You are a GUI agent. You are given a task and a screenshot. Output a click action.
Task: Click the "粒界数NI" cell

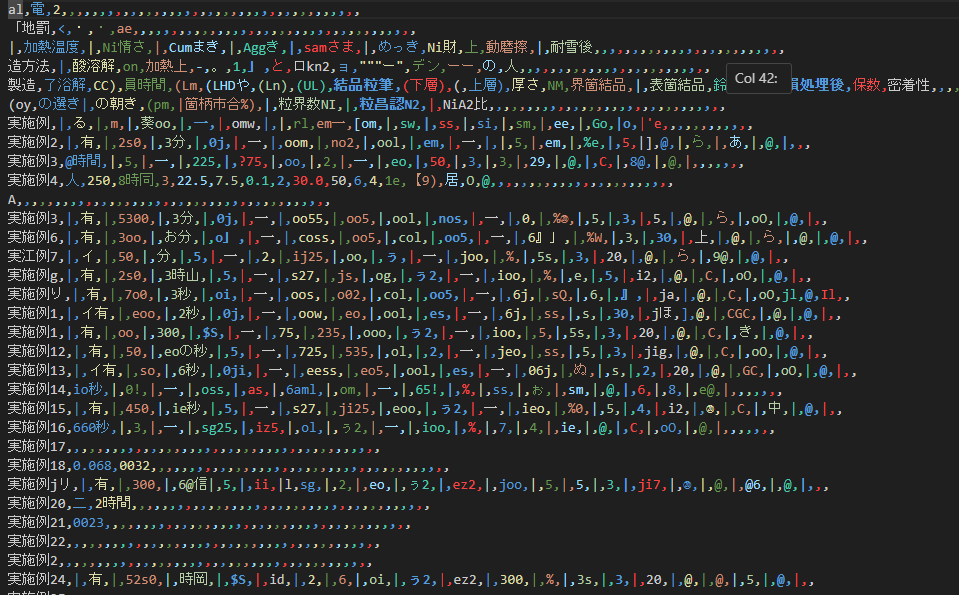[307, 104]
